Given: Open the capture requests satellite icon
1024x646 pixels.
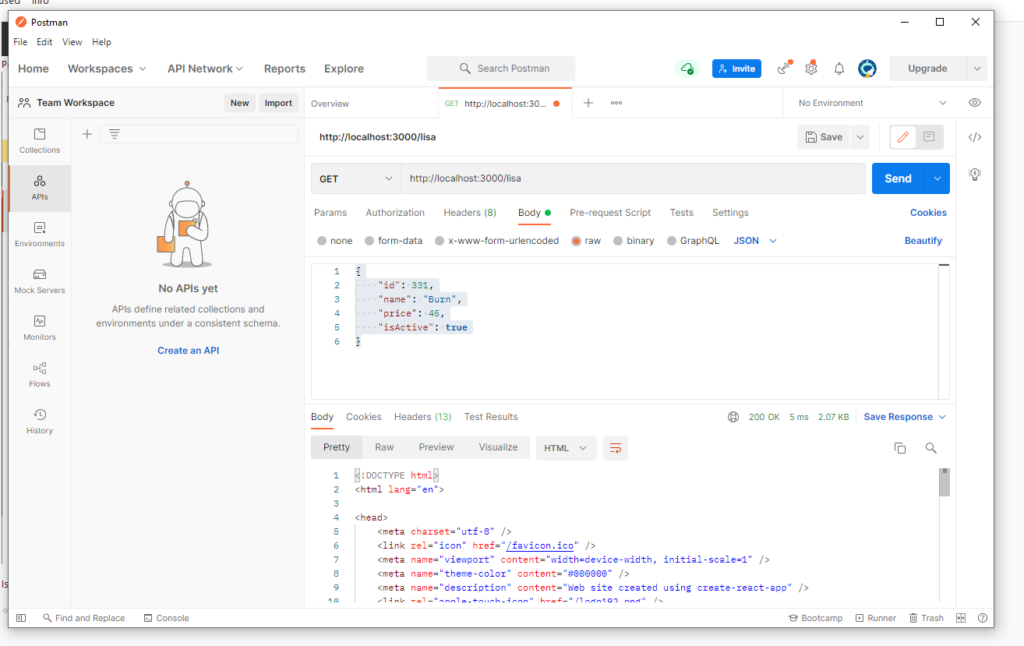Looking at the screenshot, I should tap(784, 68).
